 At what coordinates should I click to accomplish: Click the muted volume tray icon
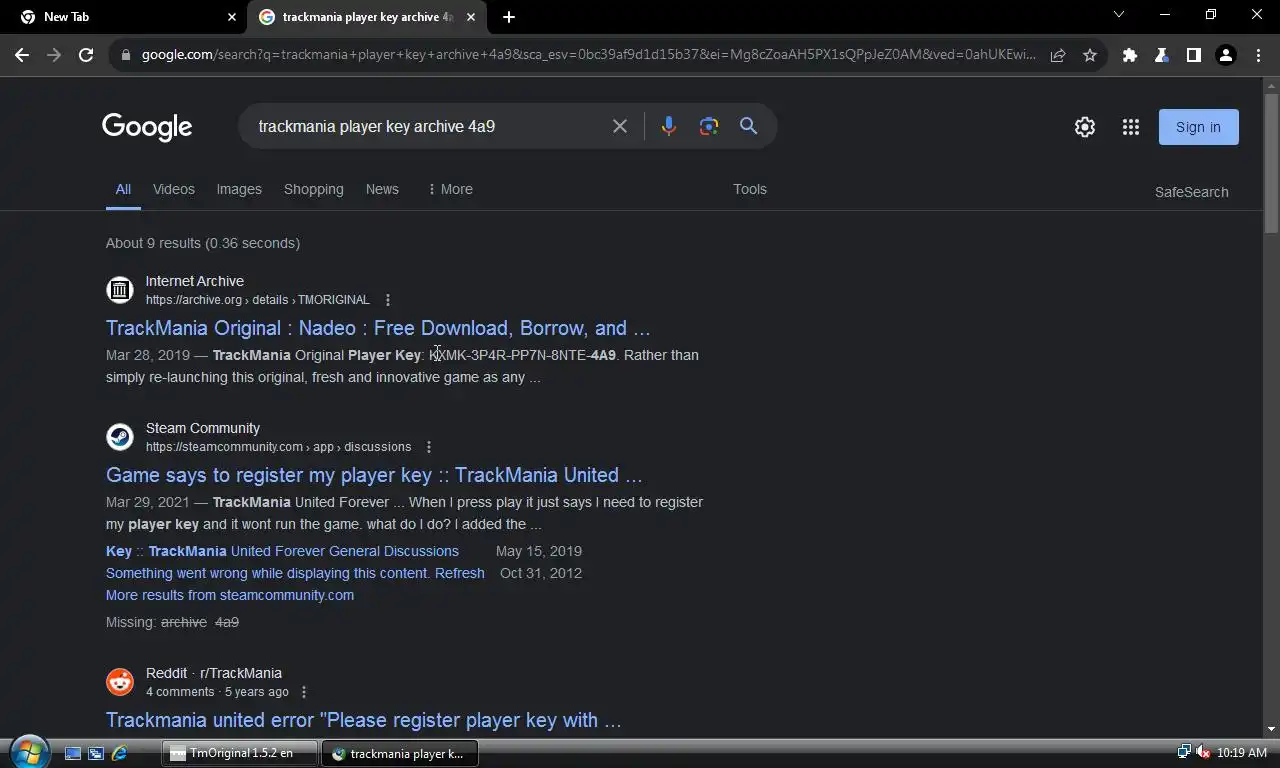point(1203,753)
